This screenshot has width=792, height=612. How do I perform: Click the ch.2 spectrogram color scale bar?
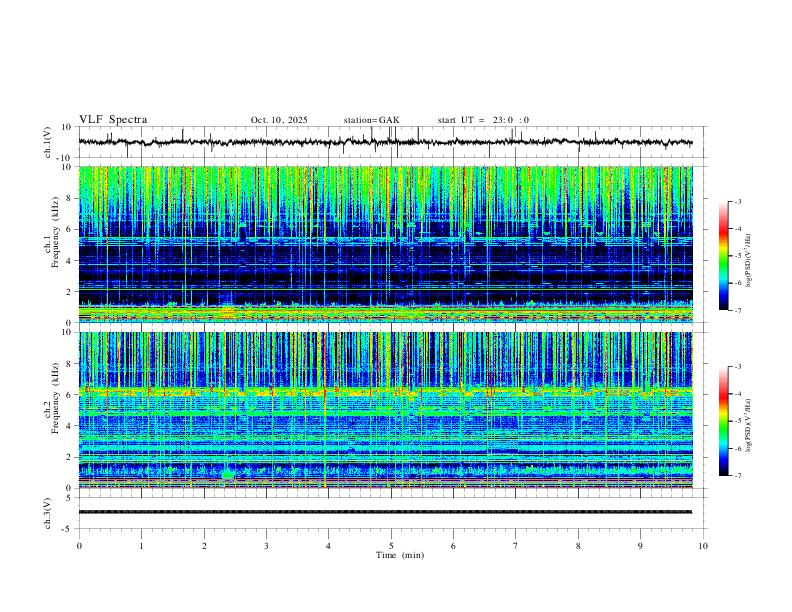(724, 421)
